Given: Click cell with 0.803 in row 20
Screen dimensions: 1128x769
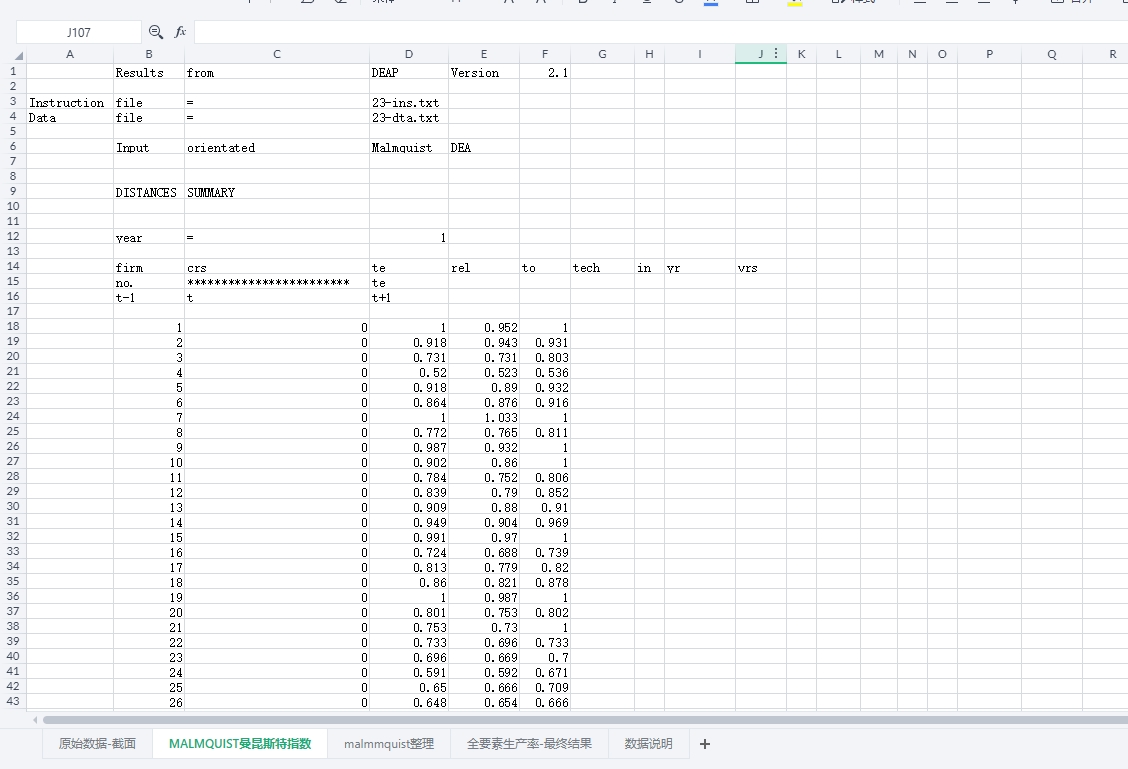Looking at the screenshot, I should click(x=545, y=358).
